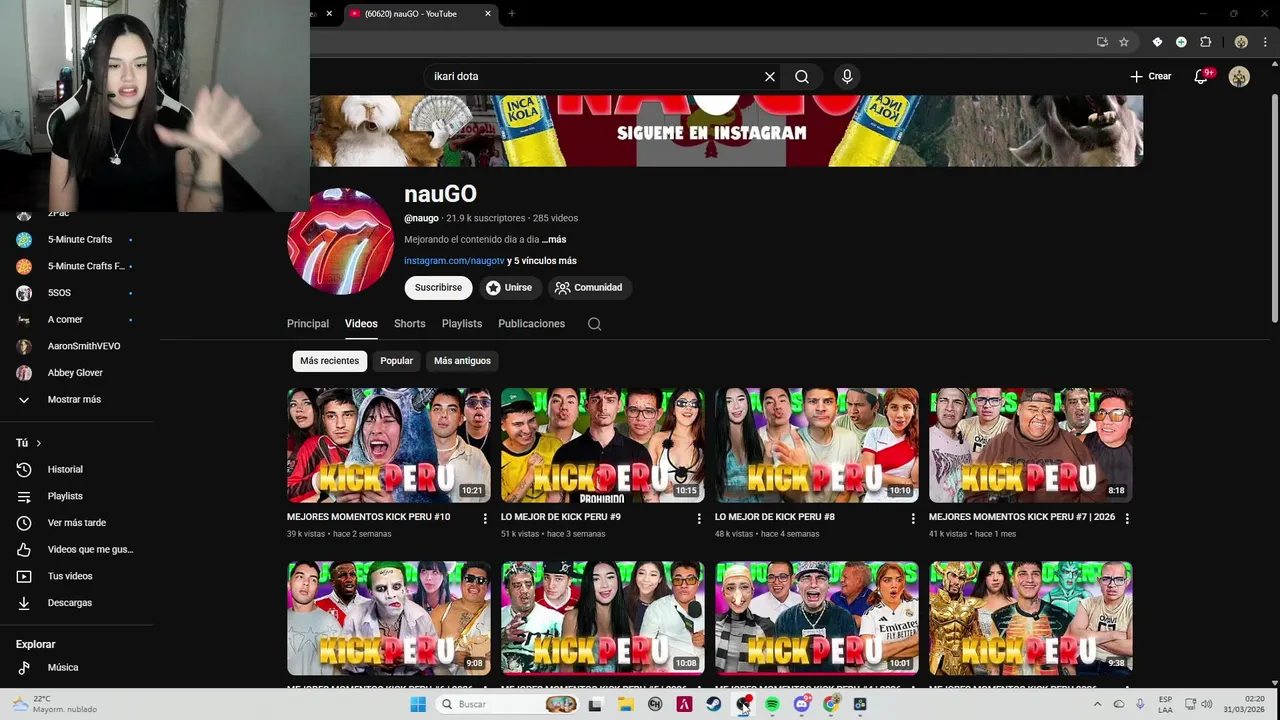Open the KICK PERU #10 video thumbnail
The height and width of the screenshot is (720, 1280).
point(389,445)
